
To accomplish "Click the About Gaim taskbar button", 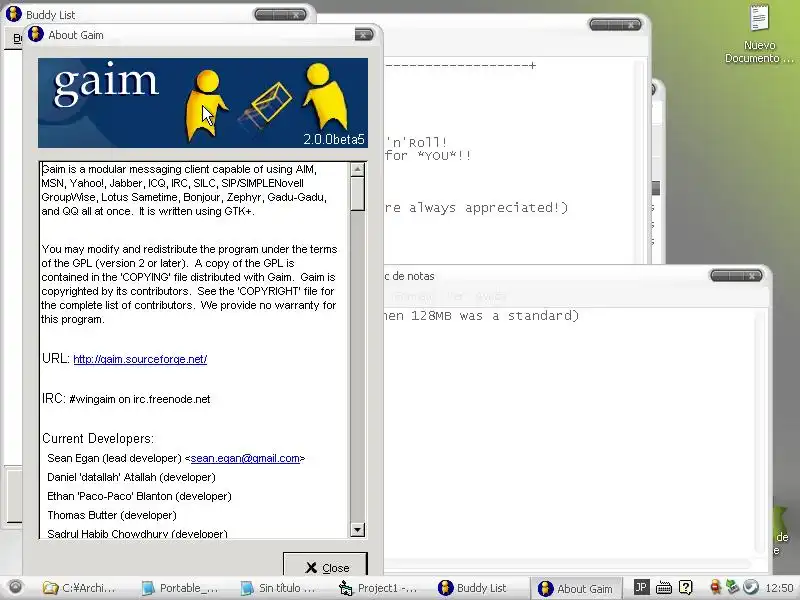I will pyautogui.click(x=576, y=588).
